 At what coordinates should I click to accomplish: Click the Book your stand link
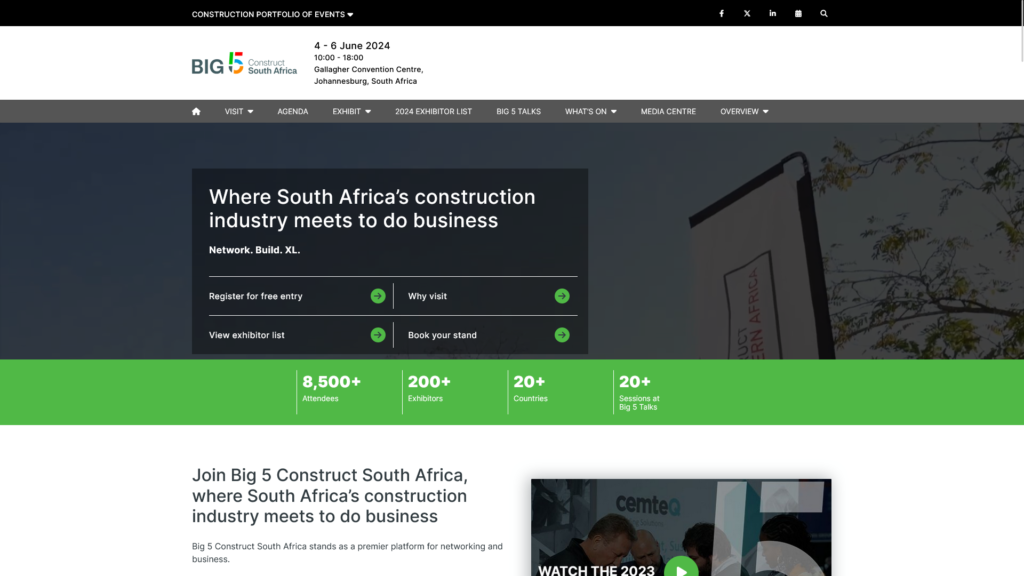pos(442,335)
